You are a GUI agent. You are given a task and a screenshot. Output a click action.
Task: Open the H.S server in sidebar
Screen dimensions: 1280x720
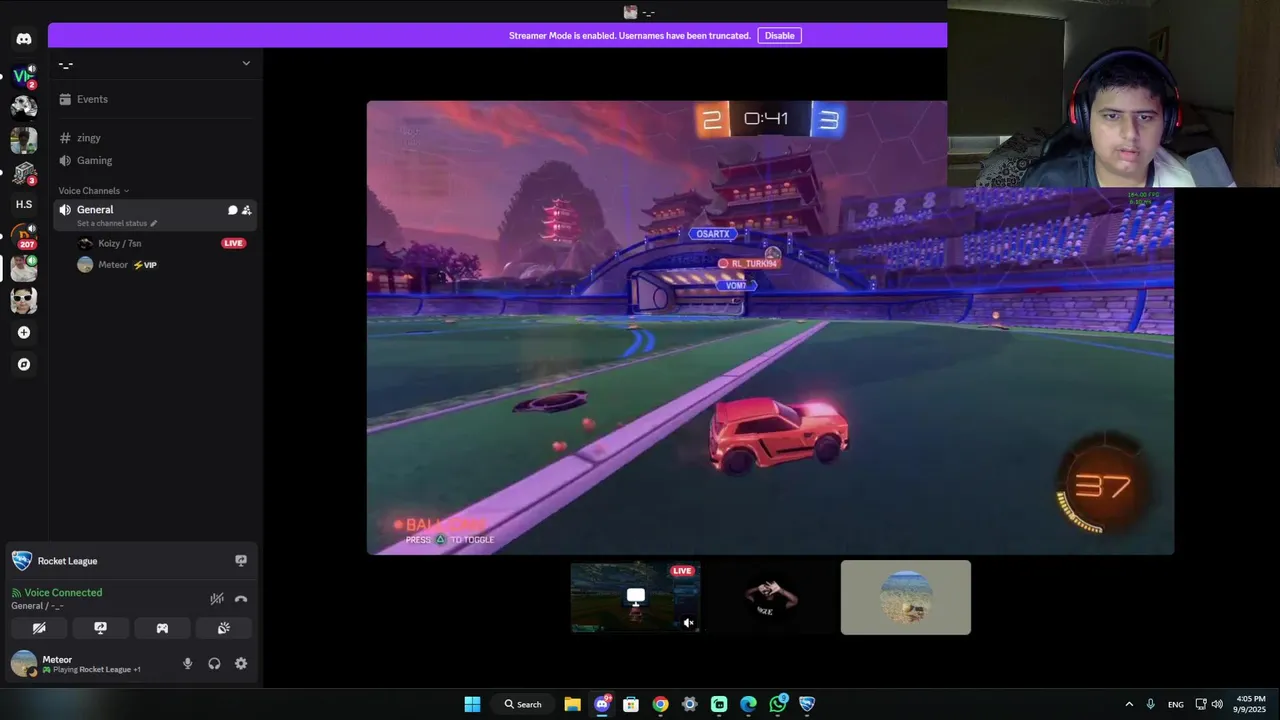tap(24, 204)
